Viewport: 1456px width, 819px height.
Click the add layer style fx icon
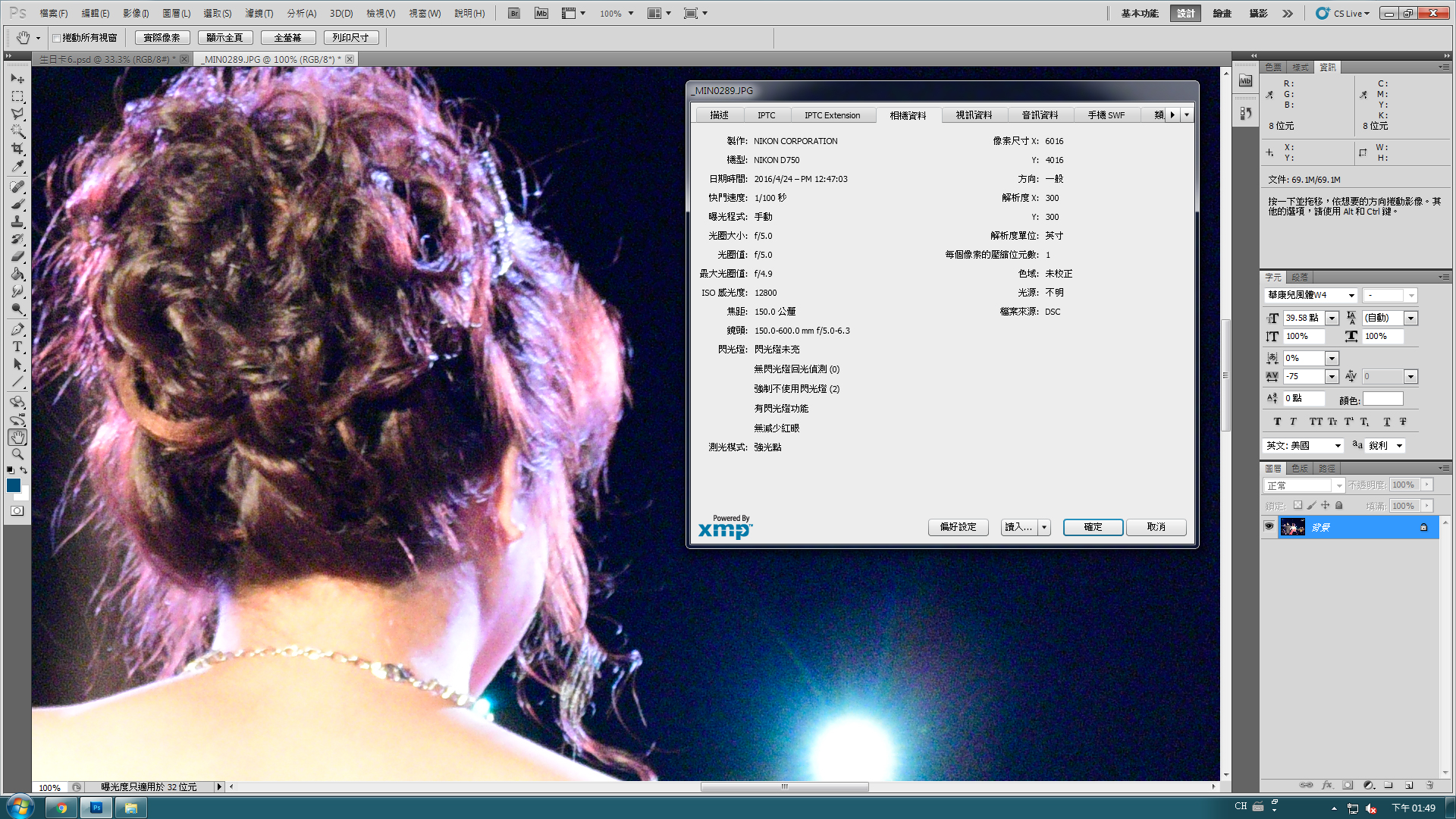click(1327, 785)
